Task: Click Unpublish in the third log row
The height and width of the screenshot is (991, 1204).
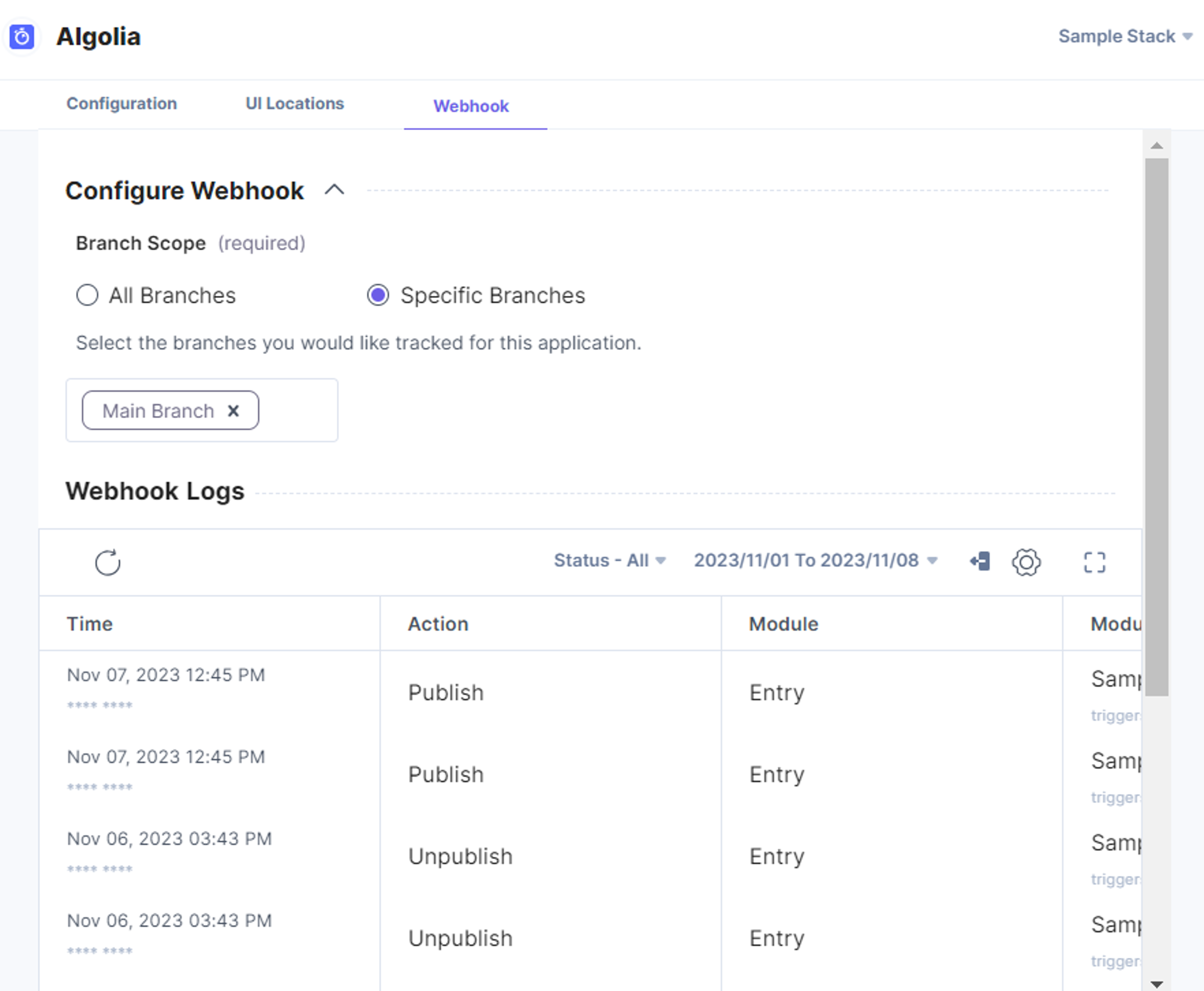Action: pos(460,856)
